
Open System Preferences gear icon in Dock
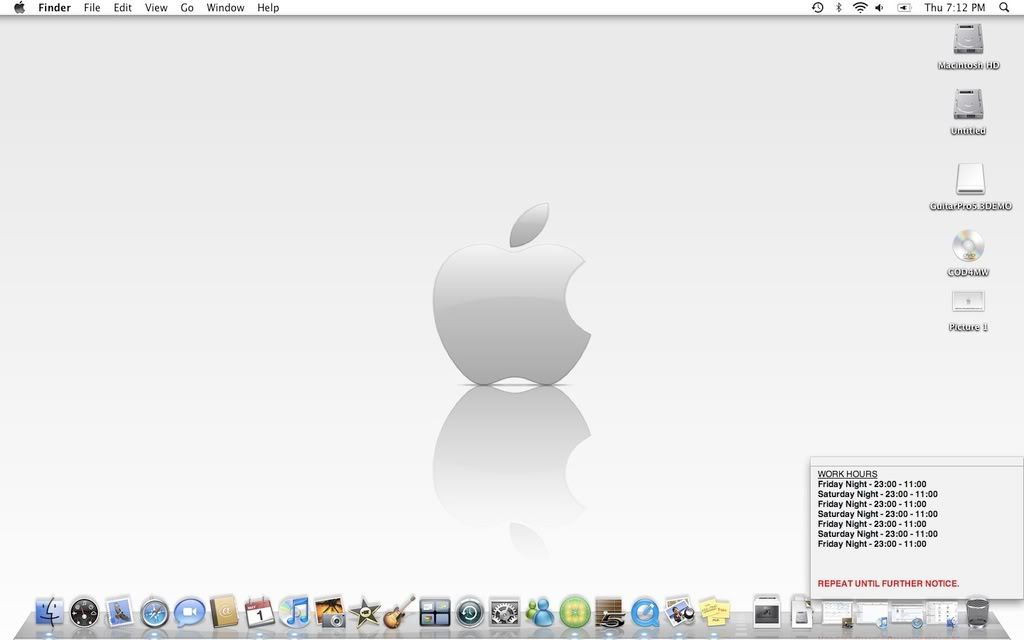pyautogui.click(x=505, y=613)
